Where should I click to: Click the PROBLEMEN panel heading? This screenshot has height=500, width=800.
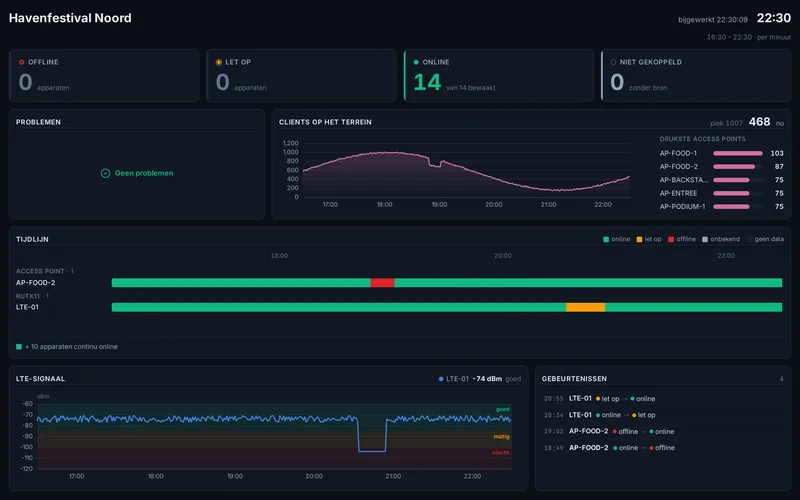38,122
